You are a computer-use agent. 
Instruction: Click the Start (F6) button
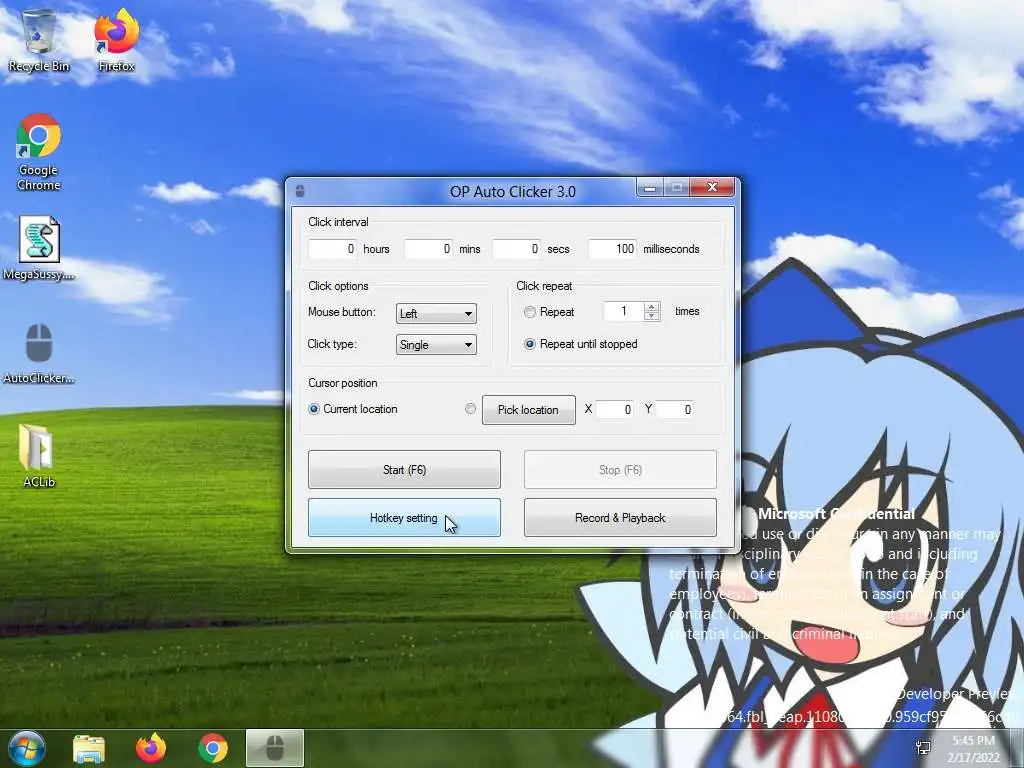pos(404,470)
